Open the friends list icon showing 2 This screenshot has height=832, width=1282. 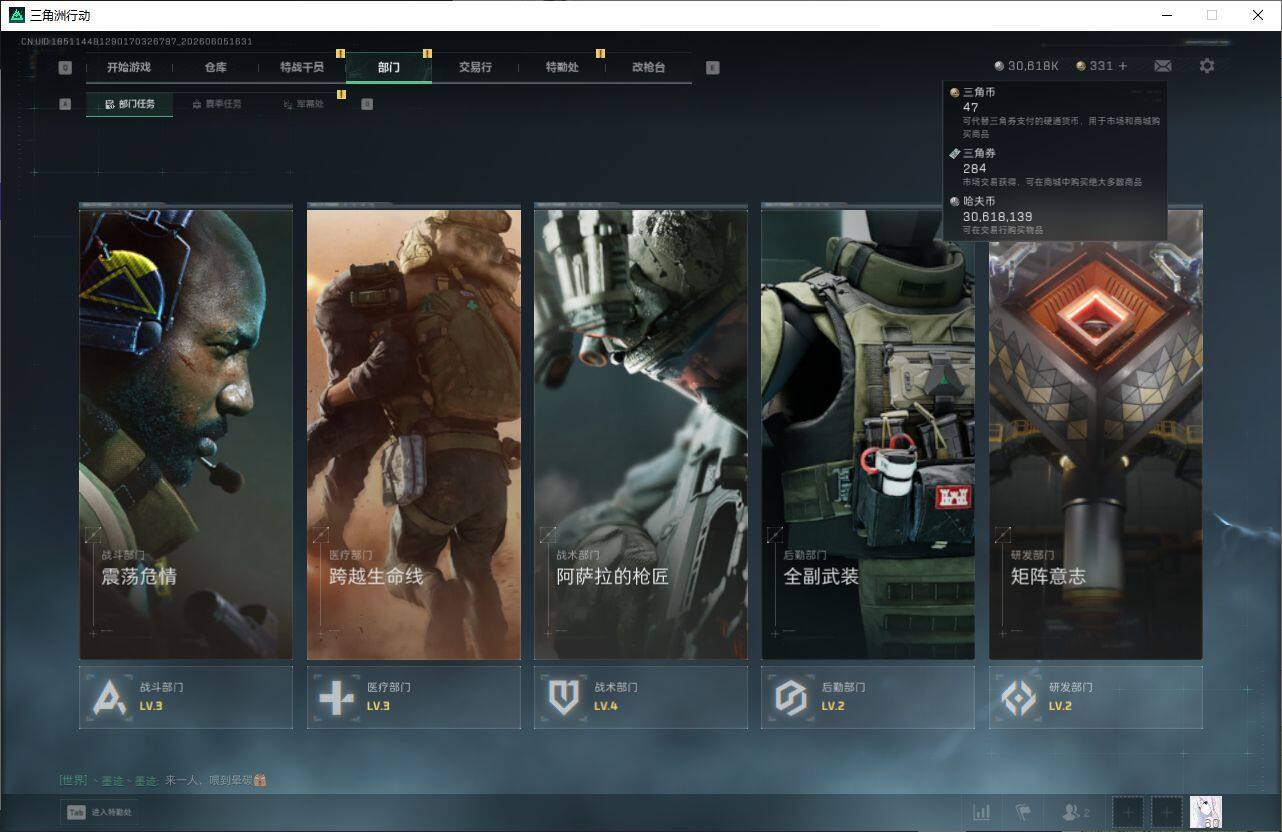[x=1075, y=812]
